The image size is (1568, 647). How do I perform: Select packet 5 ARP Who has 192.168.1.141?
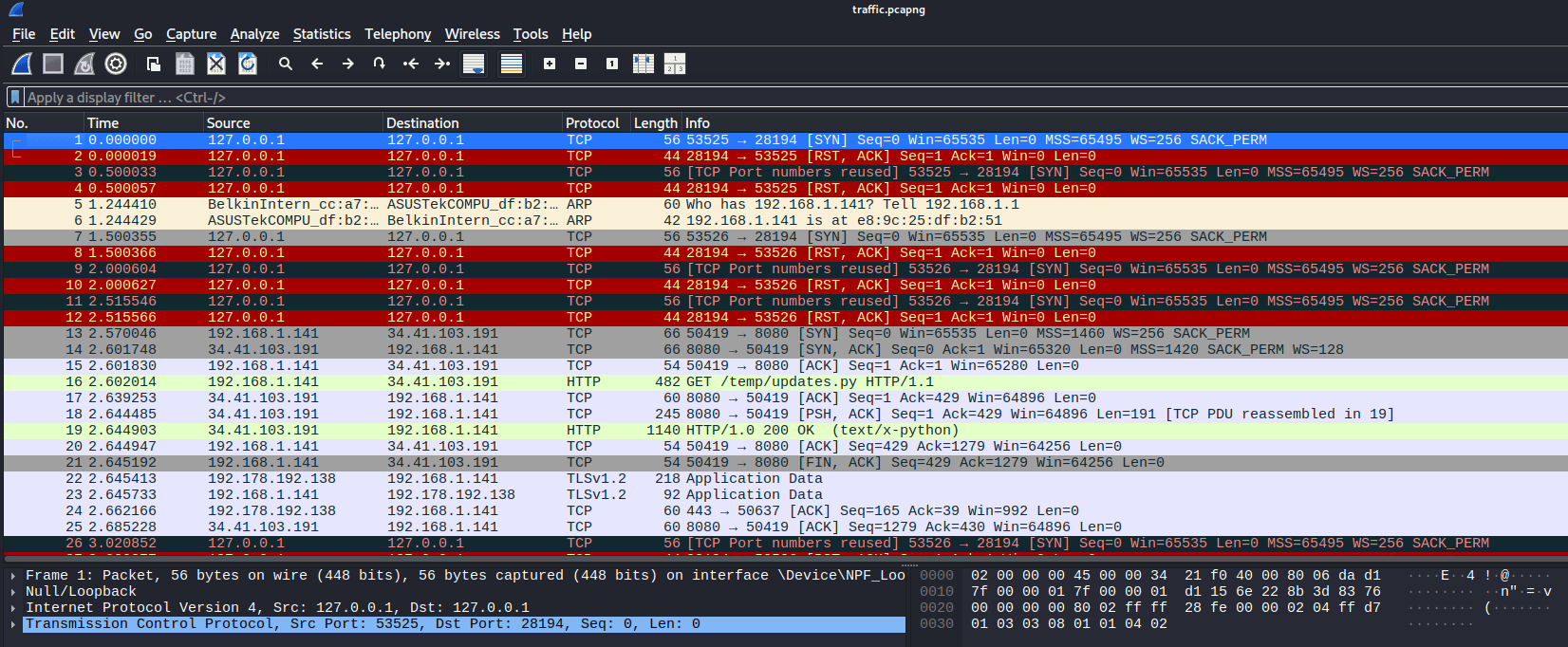click(x=785, y=204)
